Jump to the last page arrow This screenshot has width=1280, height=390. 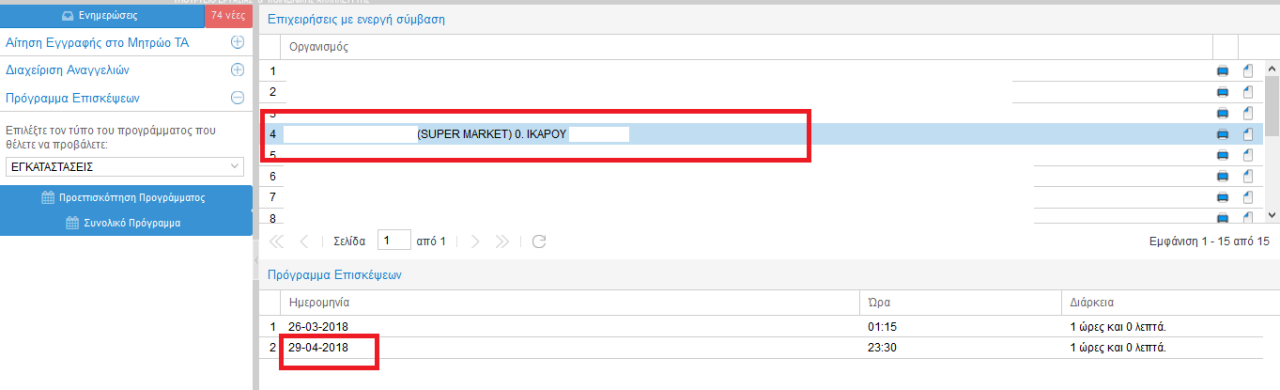tap(503, 241)
